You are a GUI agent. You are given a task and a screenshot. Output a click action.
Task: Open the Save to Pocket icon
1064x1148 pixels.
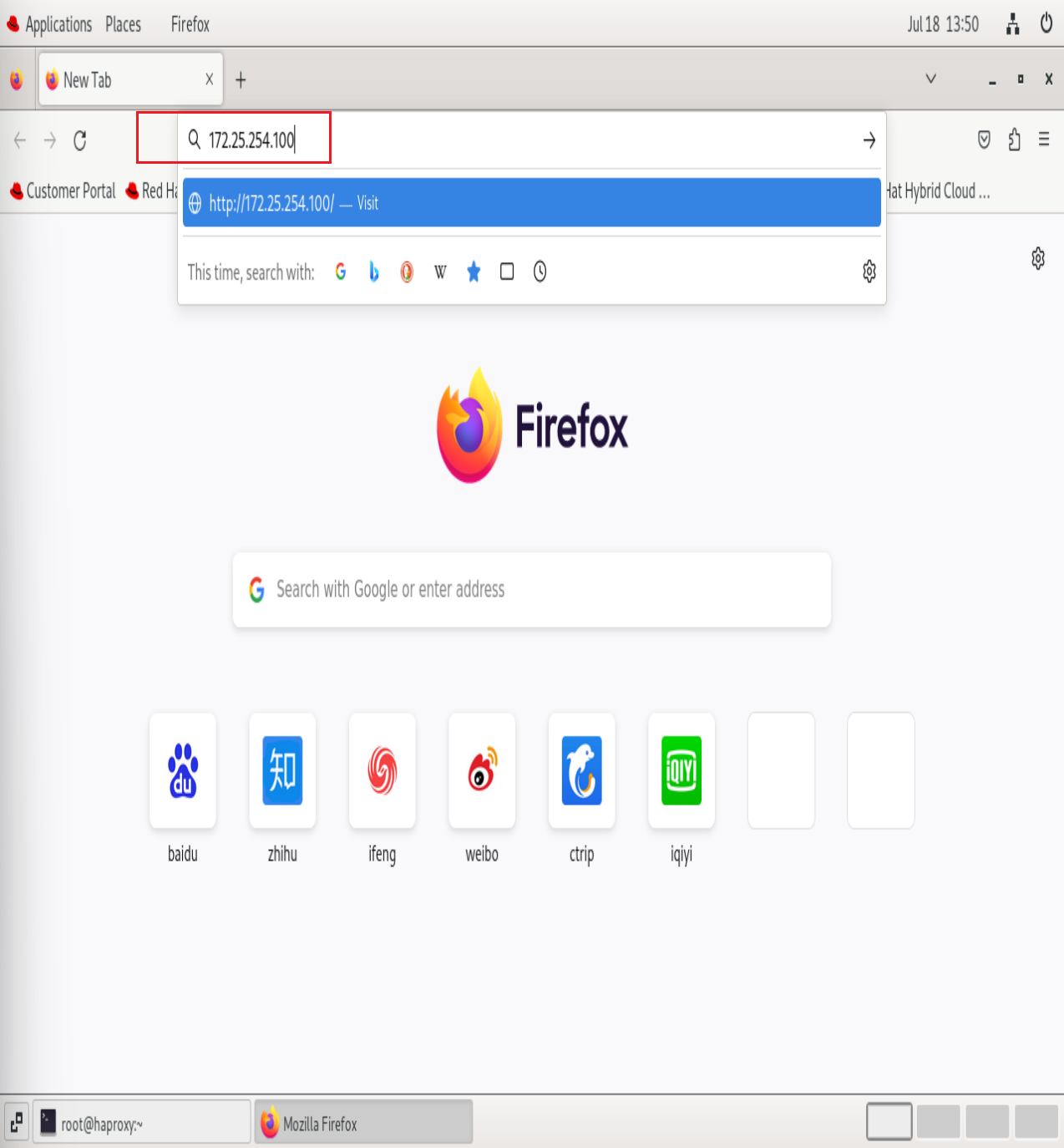click(x=984, y=140)
